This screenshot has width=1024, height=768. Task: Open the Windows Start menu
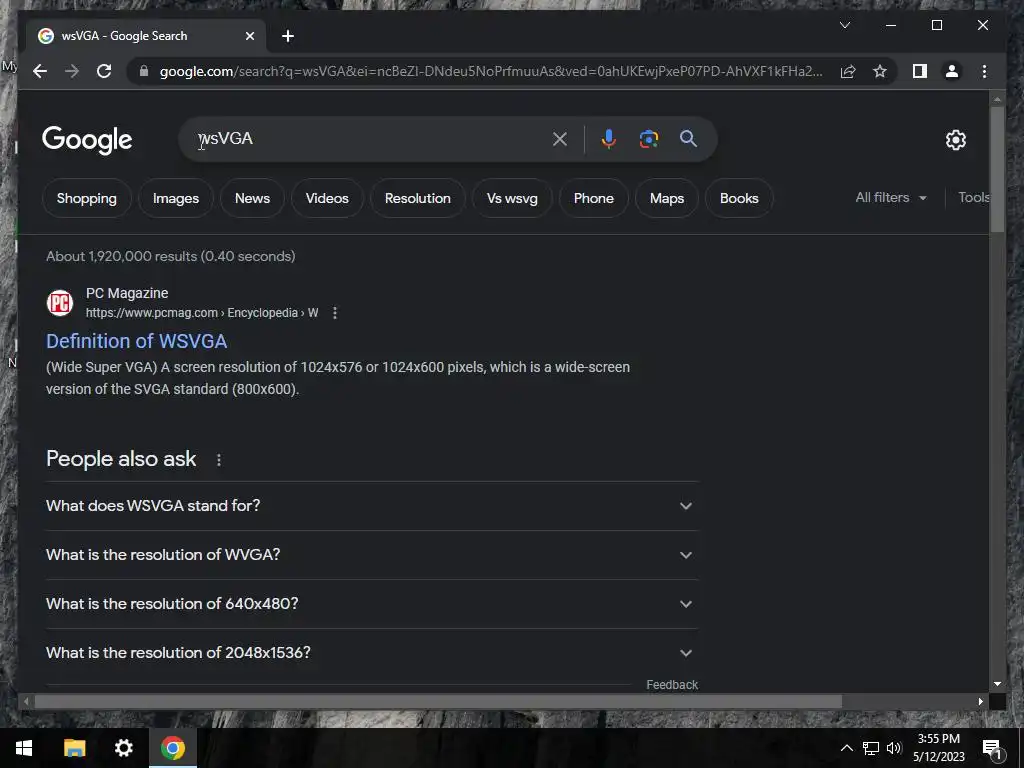[x=24, y=748]
